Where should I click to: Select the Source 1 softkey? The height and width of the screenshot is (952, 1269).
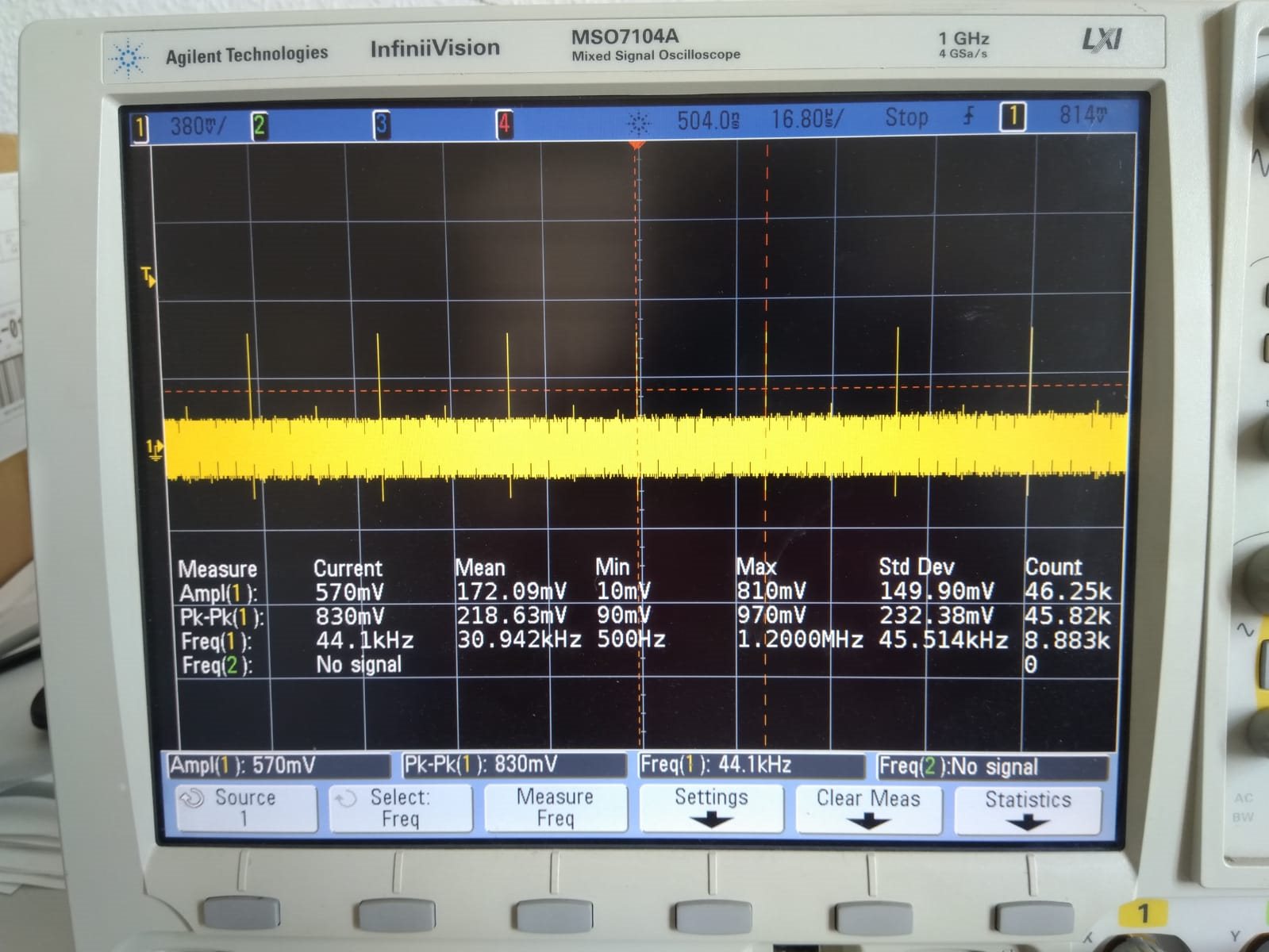[x=245, y=808]
